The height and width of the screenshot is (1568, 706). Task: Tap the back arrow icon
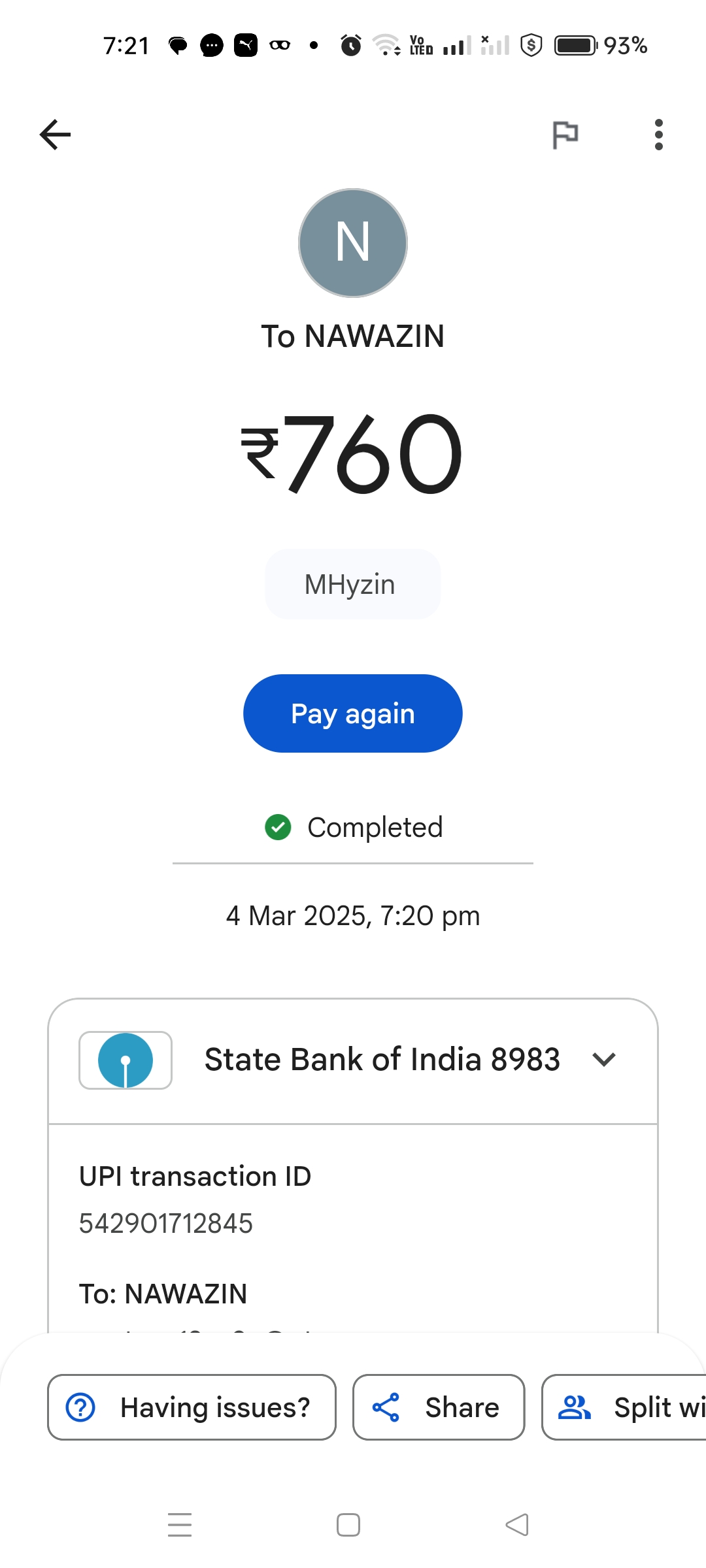click(x=56, y=135)
